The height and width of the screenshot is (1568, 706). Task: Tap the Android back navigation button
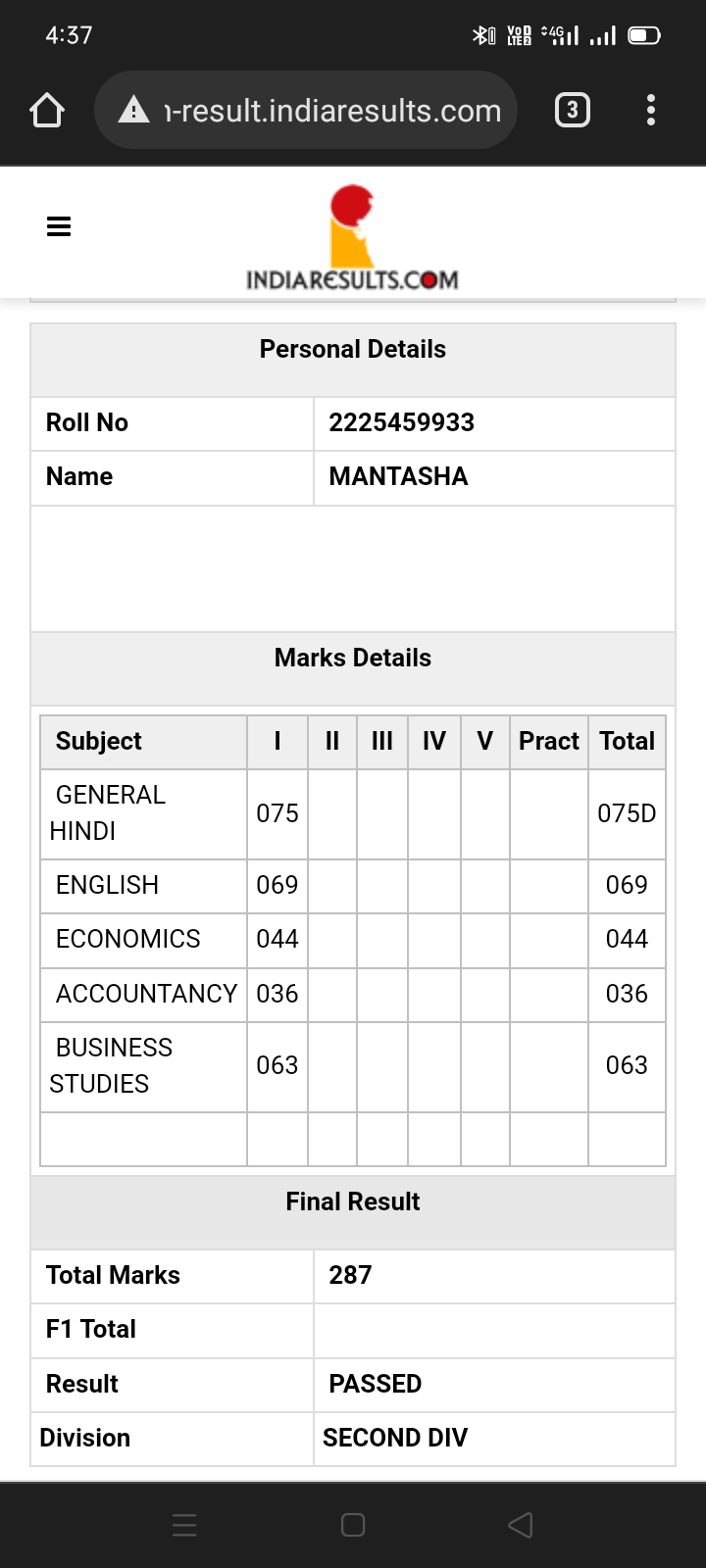pos(521,1524)
